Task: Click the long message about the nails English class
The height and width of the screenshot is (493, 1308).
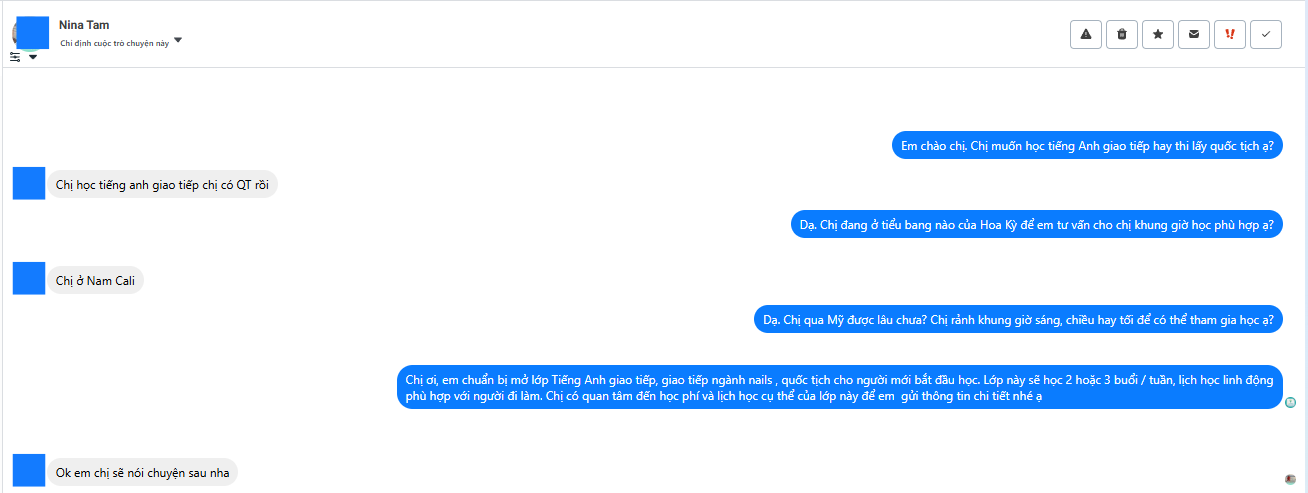Action: 839,387
